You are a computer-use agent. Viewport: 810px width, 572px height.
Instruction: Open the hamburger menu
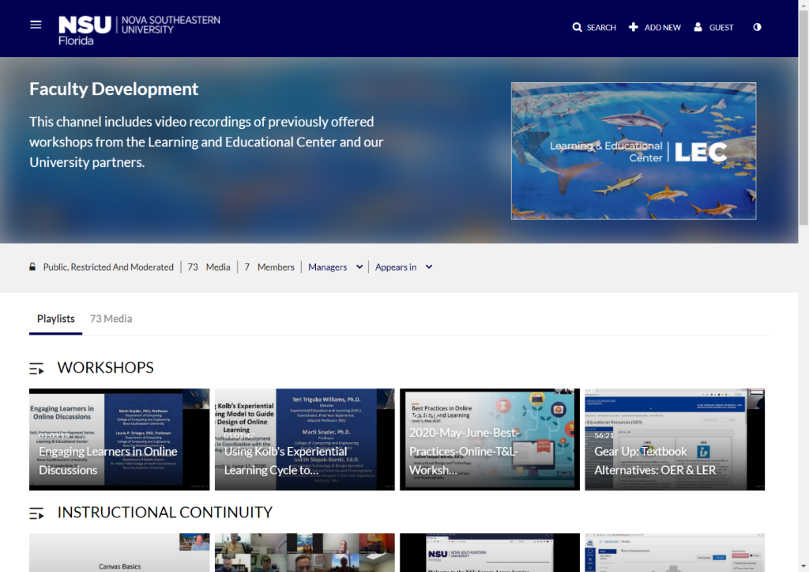36,25
